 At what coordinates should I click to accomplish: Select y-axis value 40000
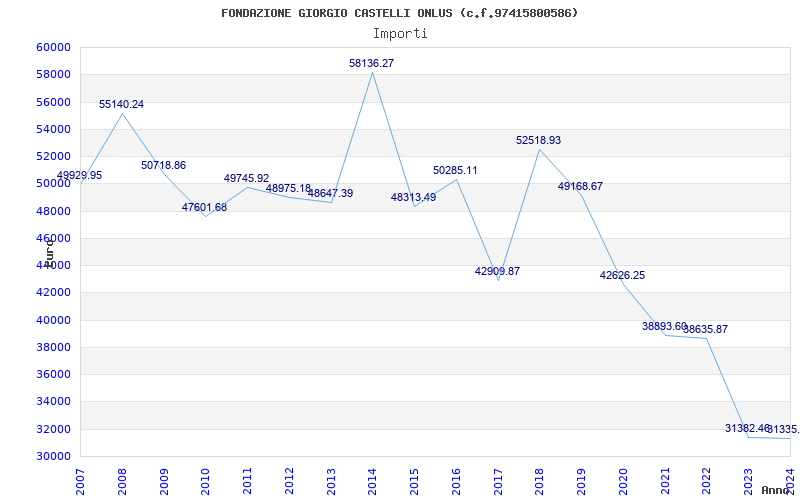coord(53,320)
